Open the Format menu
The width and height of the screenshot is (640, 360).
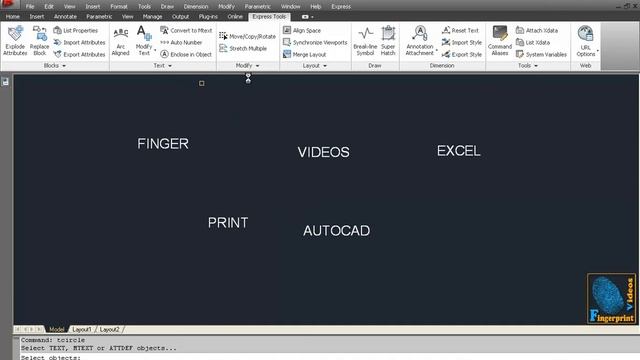click(119, 7)
